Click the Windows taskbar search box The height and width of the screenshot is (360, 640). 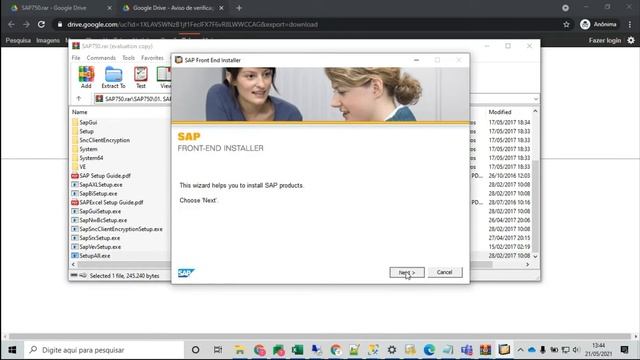(x=104, y=350)
